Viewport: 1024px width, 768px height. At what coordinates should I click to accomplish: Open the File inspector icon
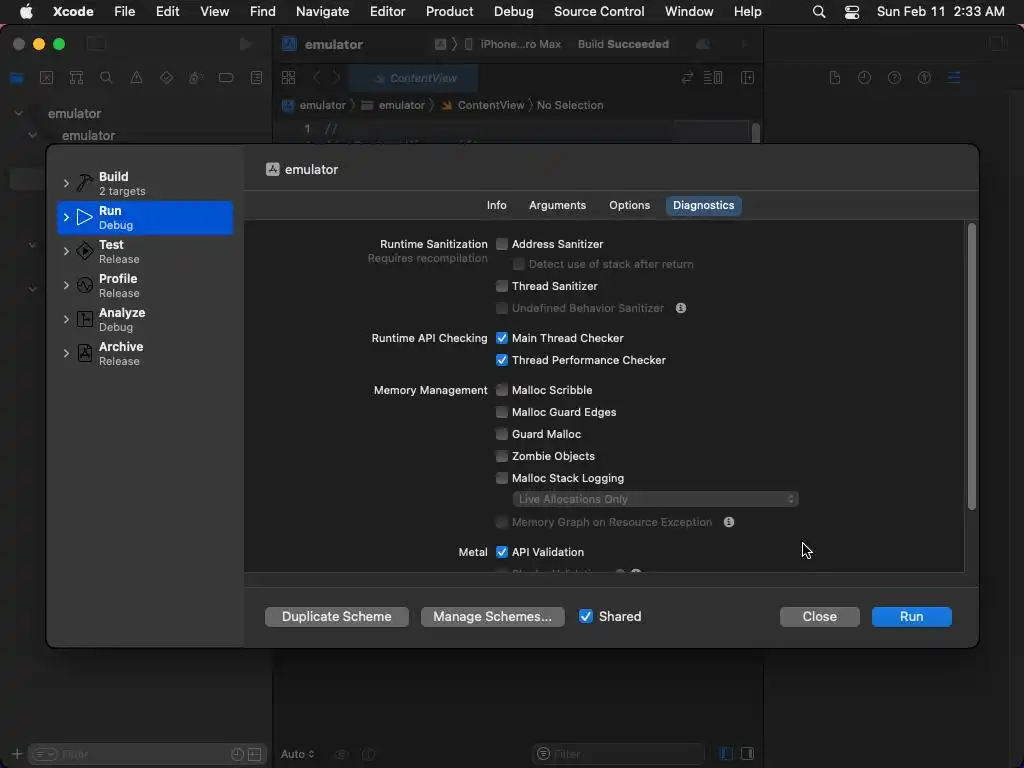point(835,78)
